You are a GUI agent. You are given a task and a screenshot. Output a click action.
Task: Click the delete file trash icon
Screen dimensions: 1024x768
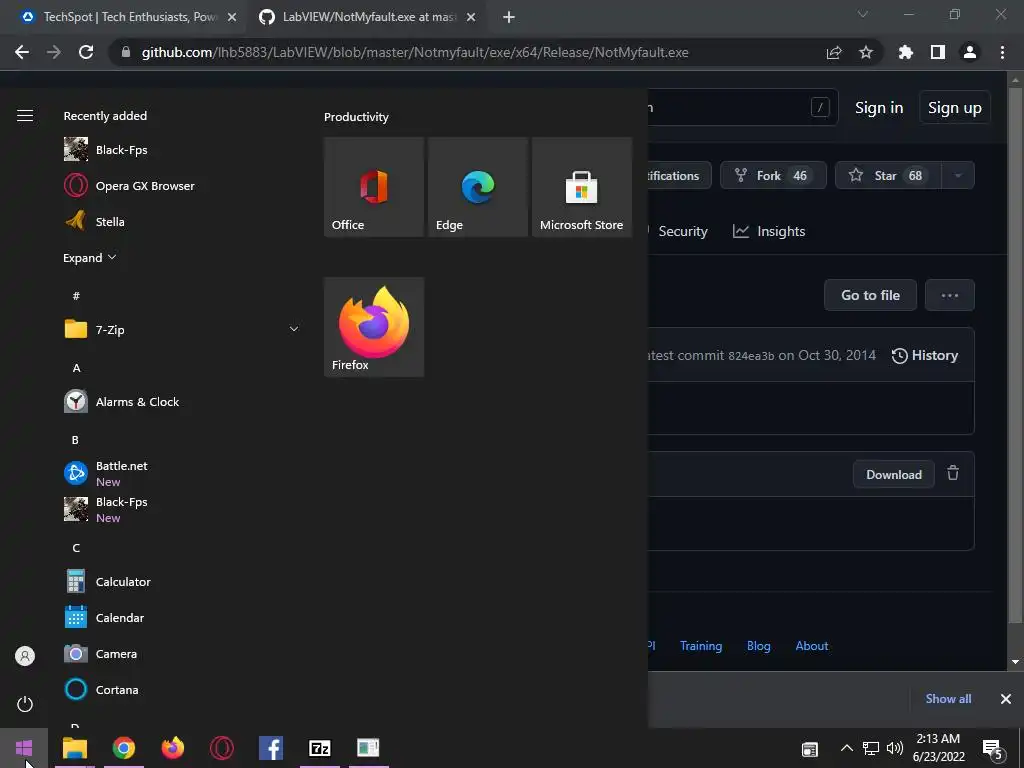click(x=953, y=473)
